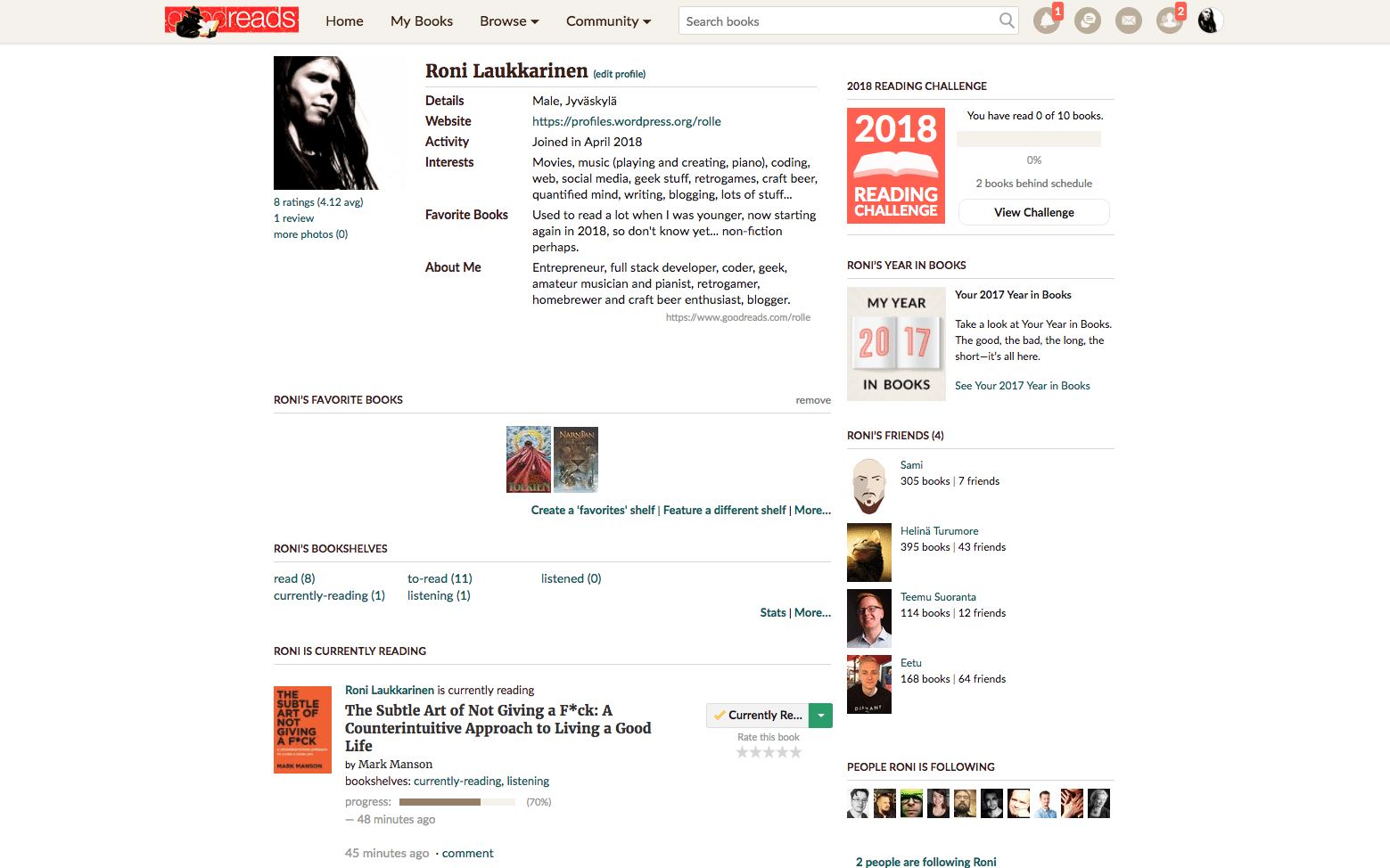Open the Subtle Art book cover thumbnail
Screen dimensions: 1390x868
tap(303, 729)
